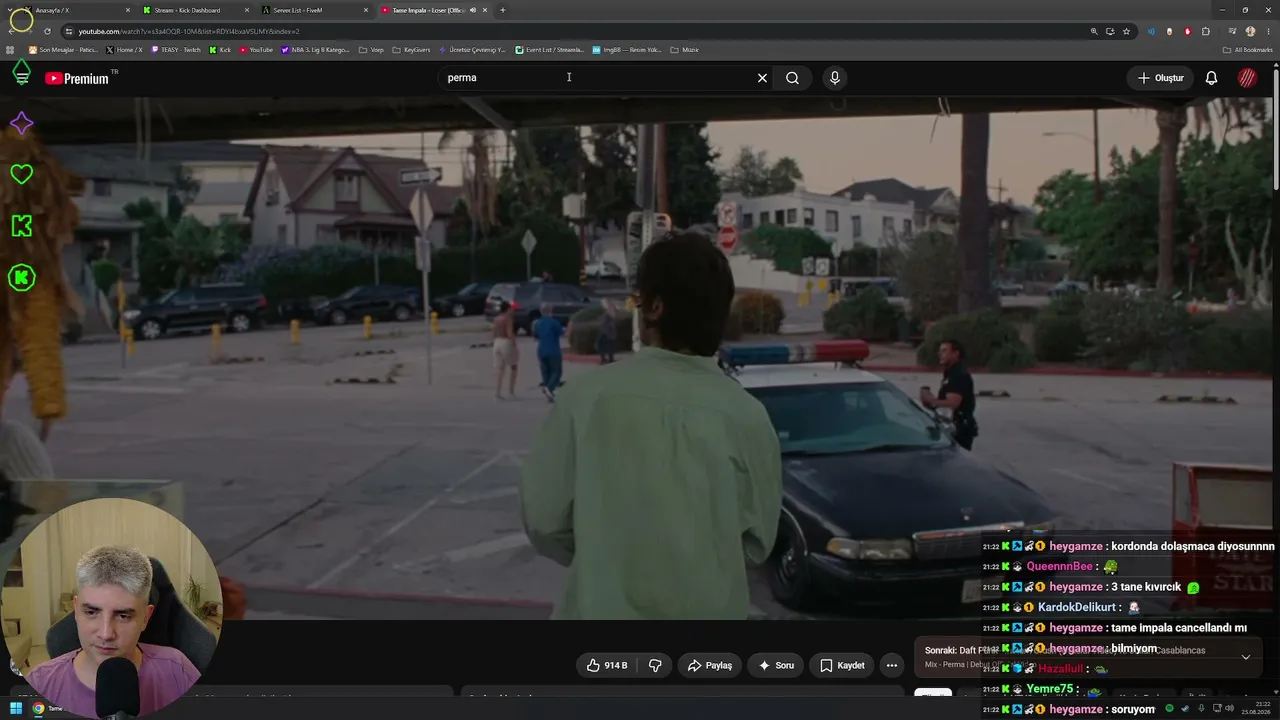Image resolution: width=1280 pixels, height=720 pixels.
Task: Open the NBA 3. Lig B Katego bookmark
Action: 316,49
